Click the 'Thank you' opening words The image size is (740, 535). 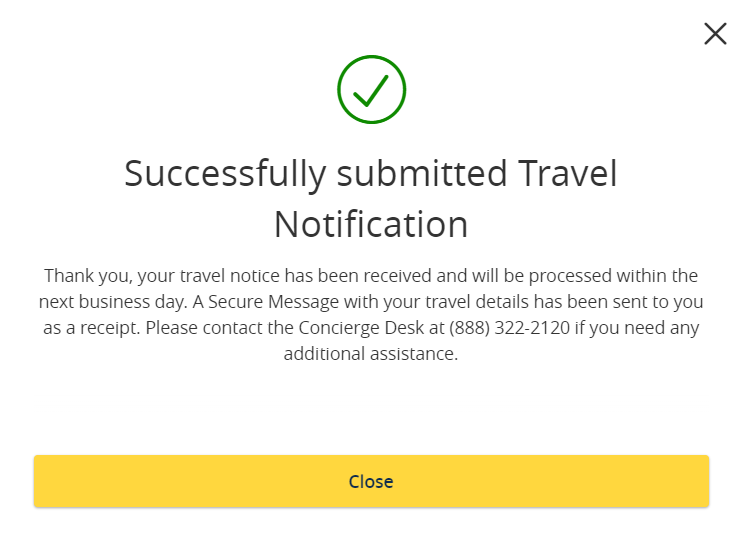pos(85,276)
